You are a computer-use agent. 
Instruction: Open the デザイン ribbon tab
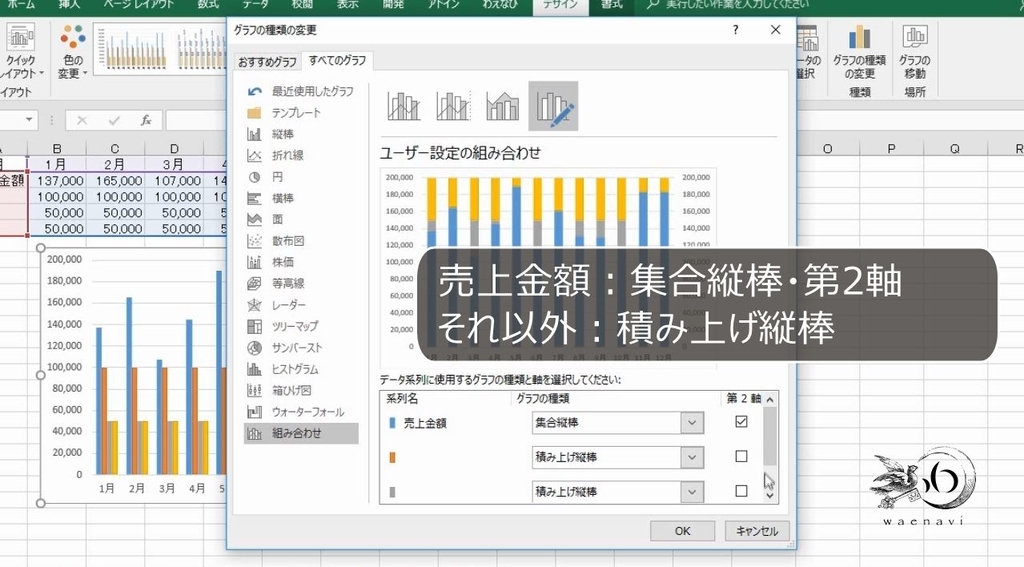(561, 5)
